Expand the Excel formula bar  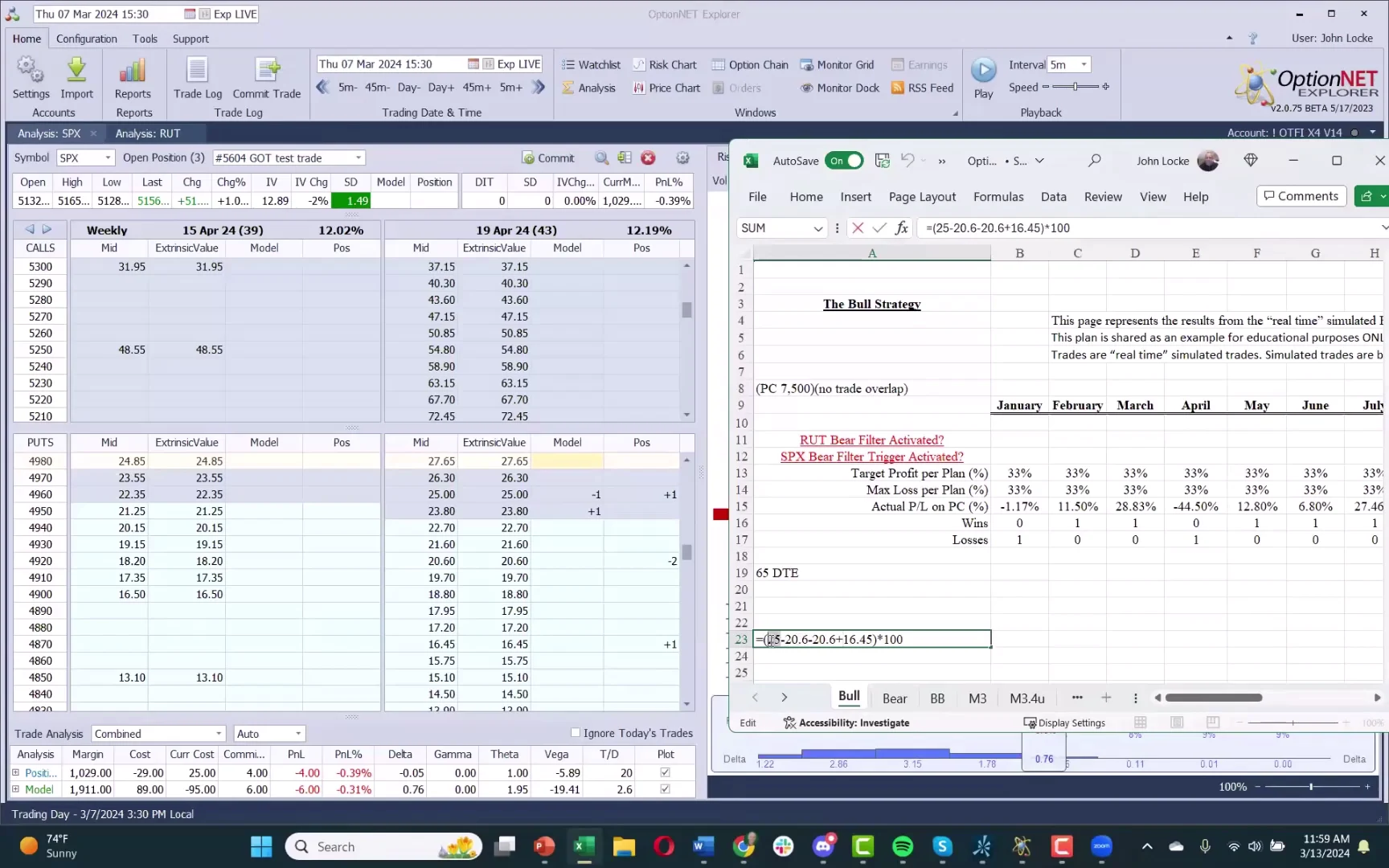(x=1383, y=228)
